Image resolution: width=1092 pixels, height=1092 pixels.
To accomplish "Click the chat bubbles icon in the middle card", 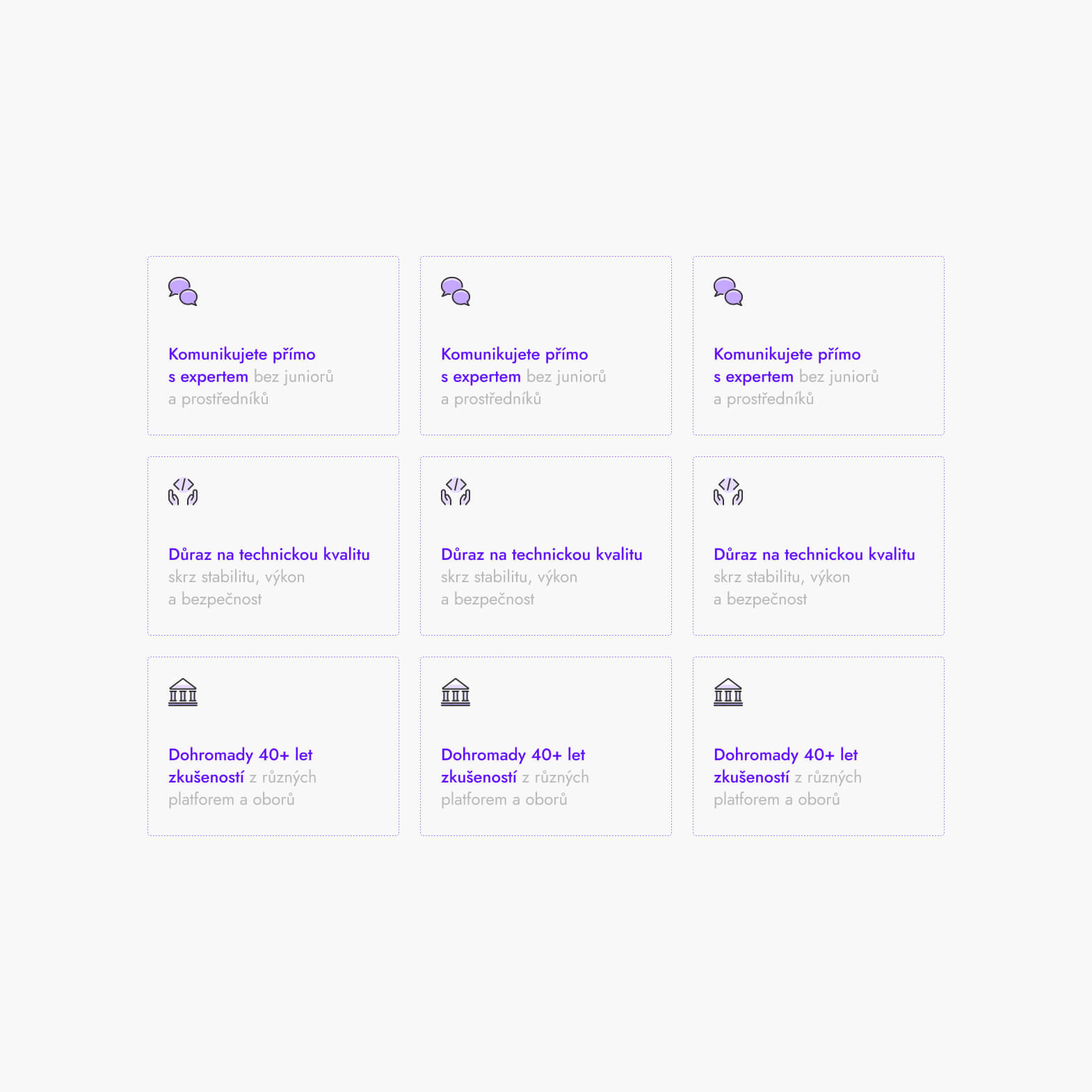I will click(456, 291).
